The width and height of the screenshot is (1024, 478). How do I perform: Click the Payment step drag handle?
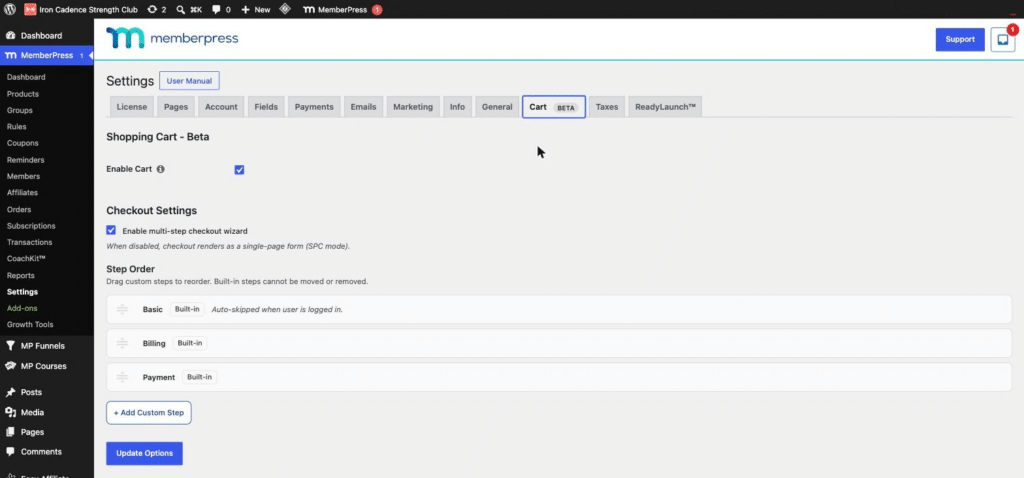[x=122, y=377]
